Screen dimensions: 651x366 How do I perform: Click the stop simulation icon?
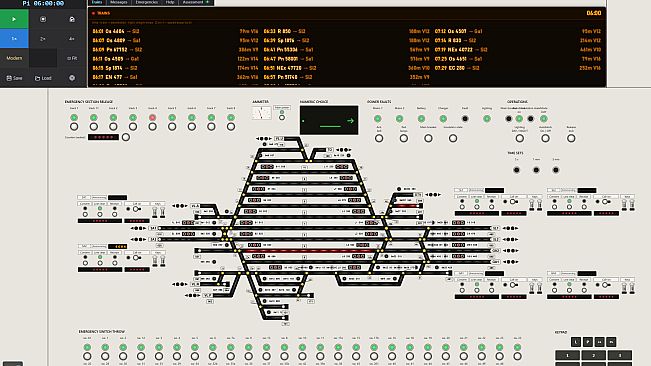(43, 19)
